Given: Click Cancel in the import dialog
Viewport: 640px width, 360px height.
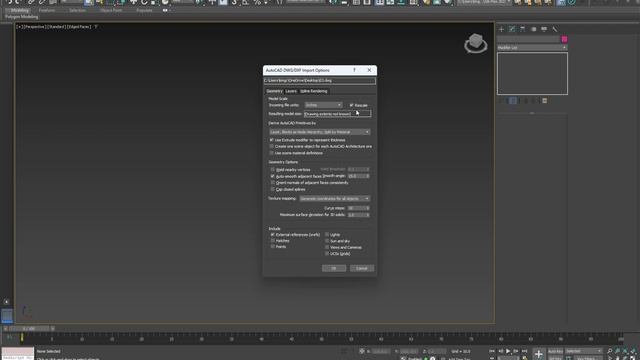Looking at the screenshot, I should [362, 268].
